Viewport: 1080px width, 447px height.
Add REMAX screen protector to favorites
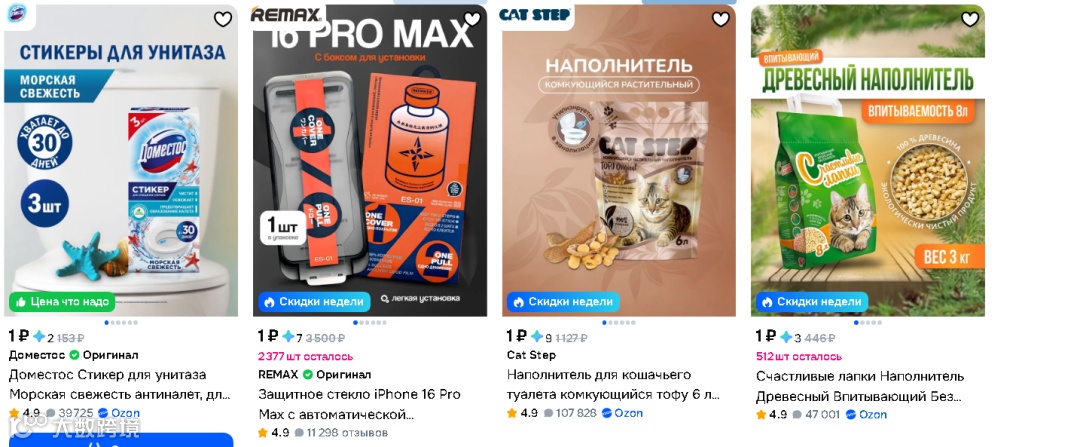tap(472, 19)
